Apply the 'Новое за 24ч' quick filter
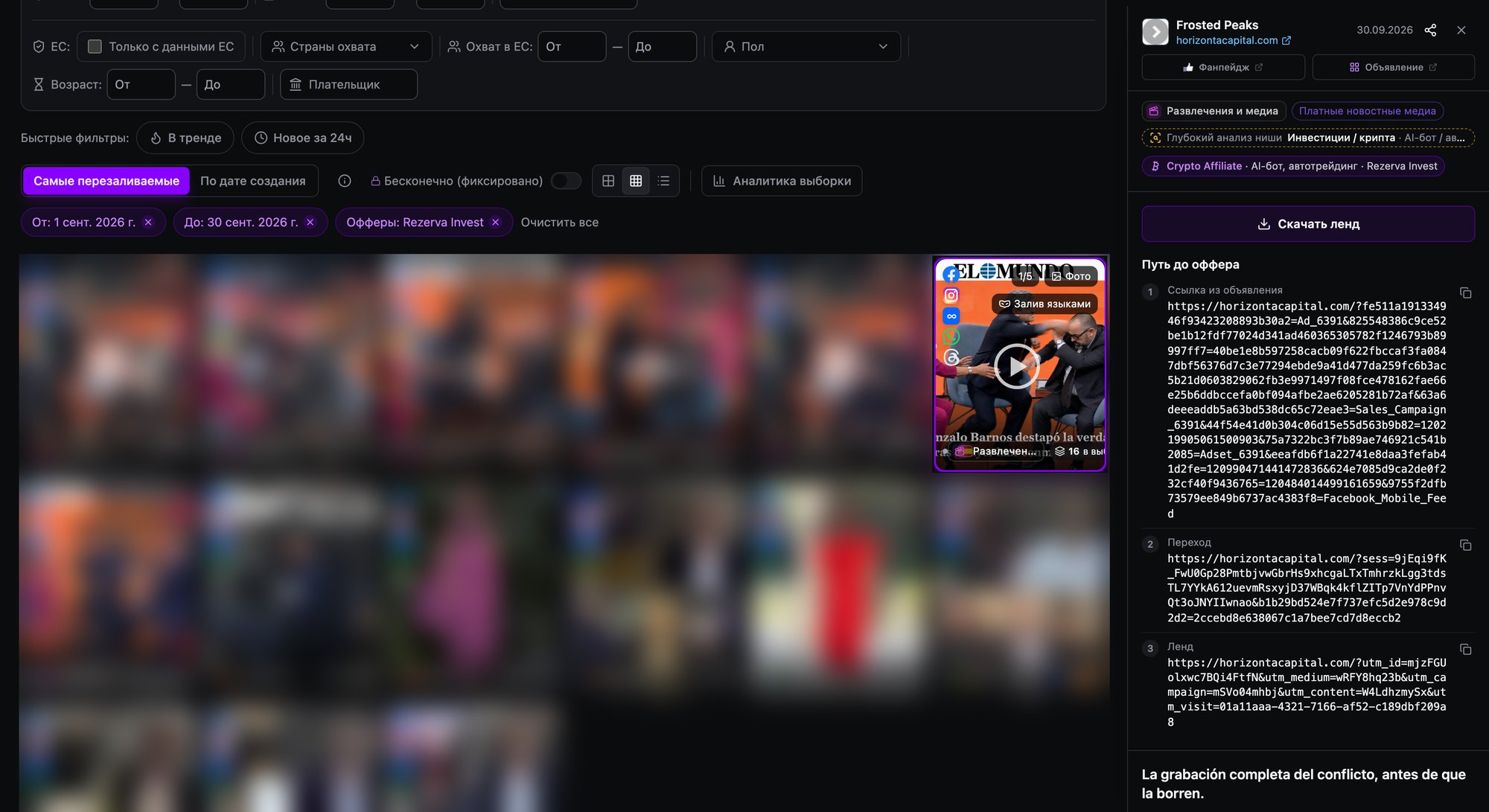Viewport: 1489px width, 812px height. (x=302, y=138)
